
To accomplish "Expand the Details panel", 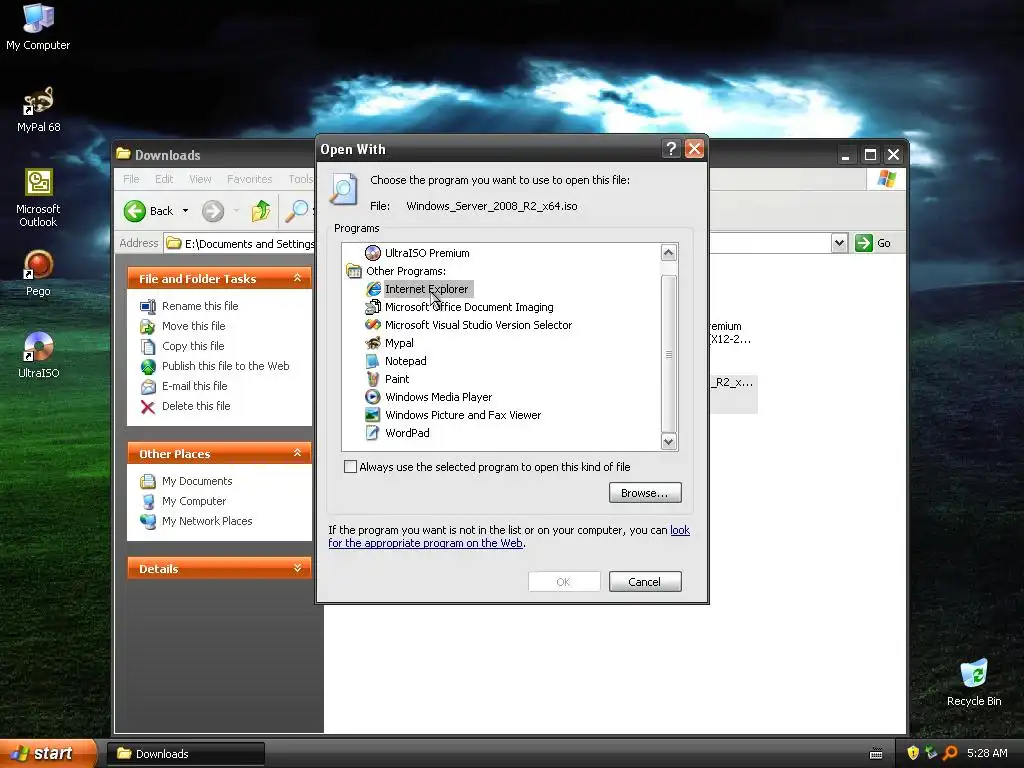I will point(297,568).
